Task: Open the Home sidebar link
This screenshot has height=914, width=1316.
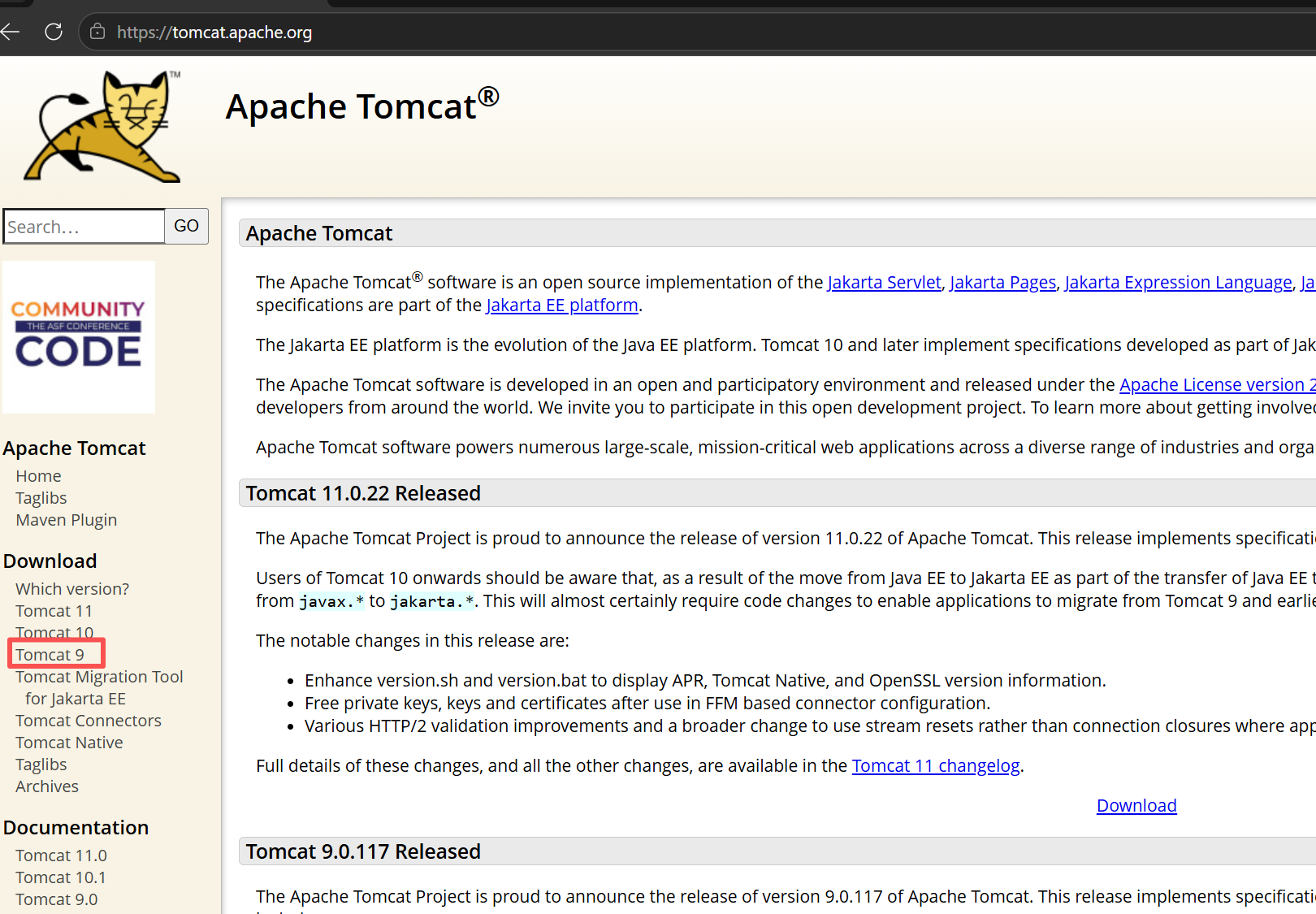Action: point(38,476)
